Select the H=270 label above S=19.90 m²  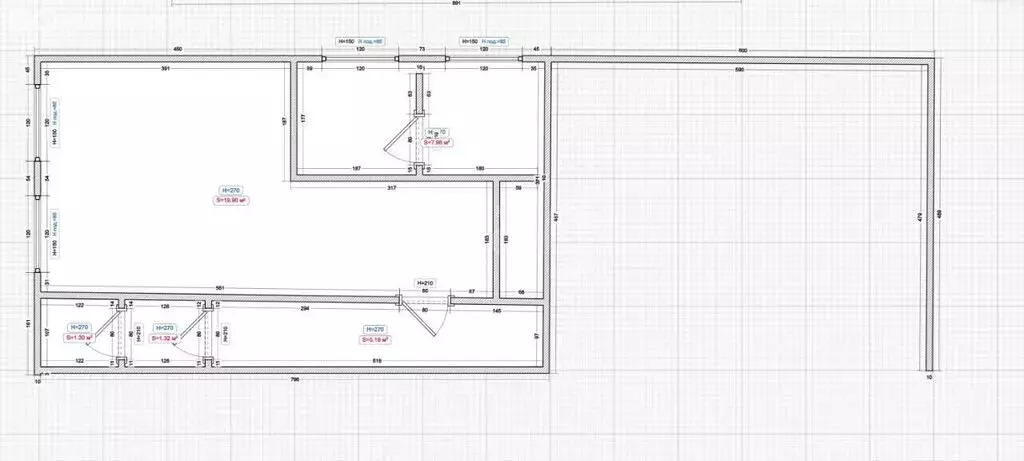pyautogui.click(x=231, y=191)
